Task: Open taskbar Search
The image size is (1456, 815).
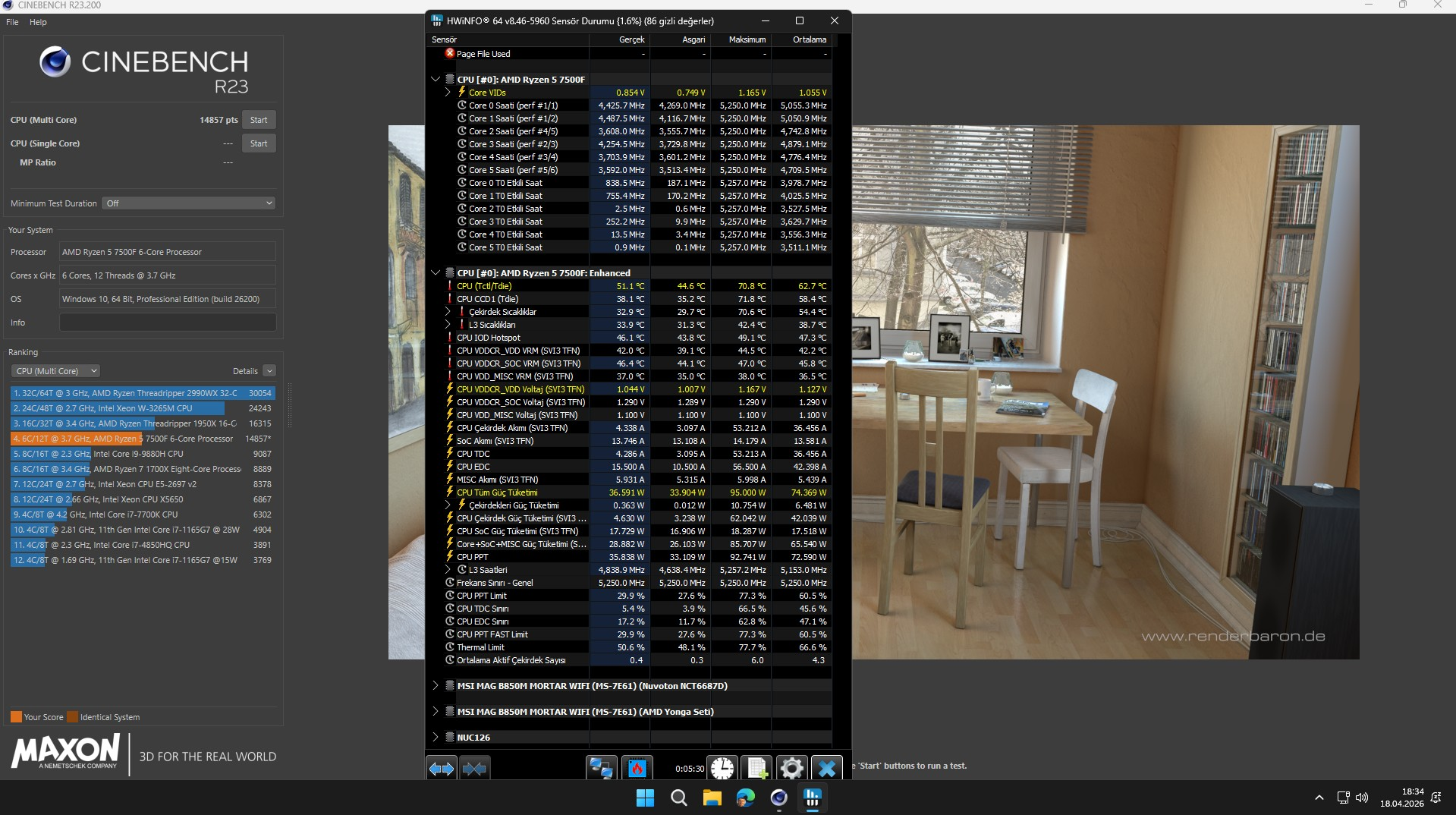Action: (x=679, y=798)
